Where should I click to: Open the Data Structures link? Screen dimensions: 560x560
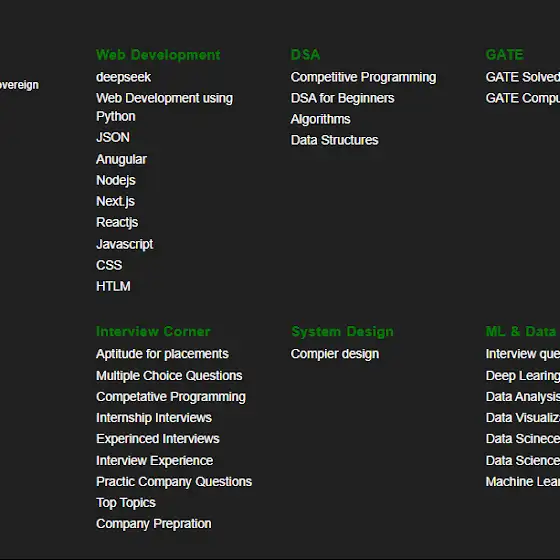coord(334,140)
